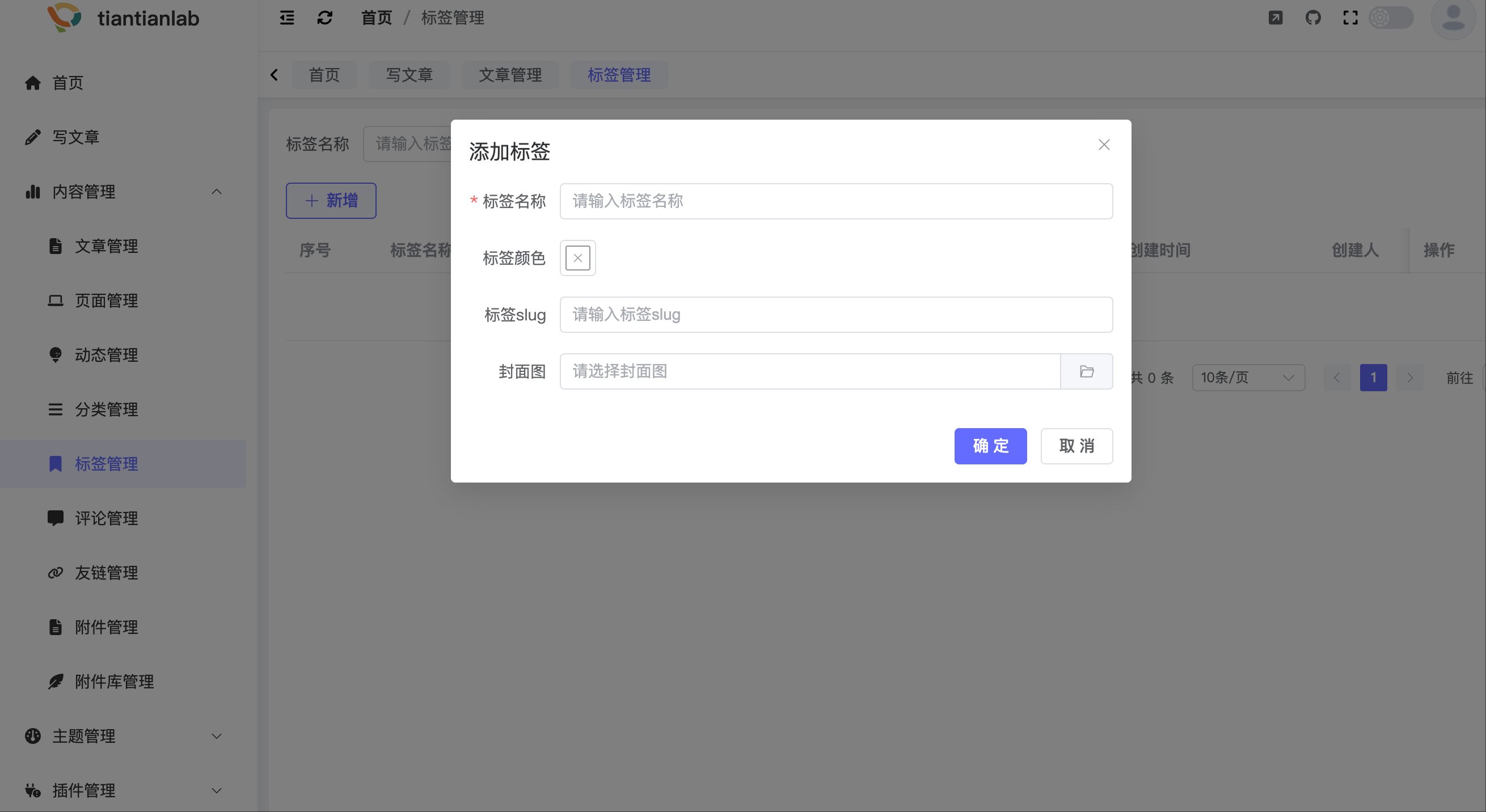Expand the 插件管理 sidebar group
The height and width of the screenshot is (812, 1486).
point(124,790)
